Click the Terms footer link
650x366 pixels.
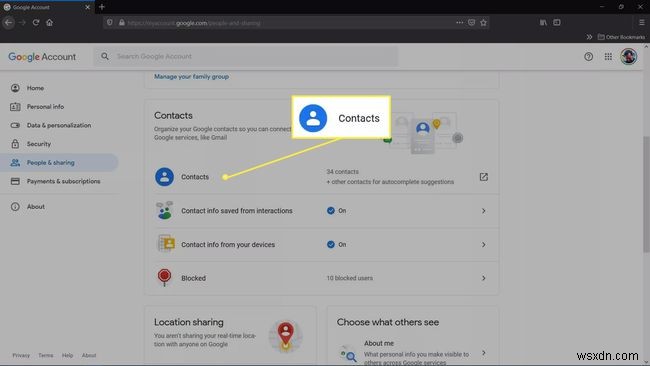click(46, 355)
